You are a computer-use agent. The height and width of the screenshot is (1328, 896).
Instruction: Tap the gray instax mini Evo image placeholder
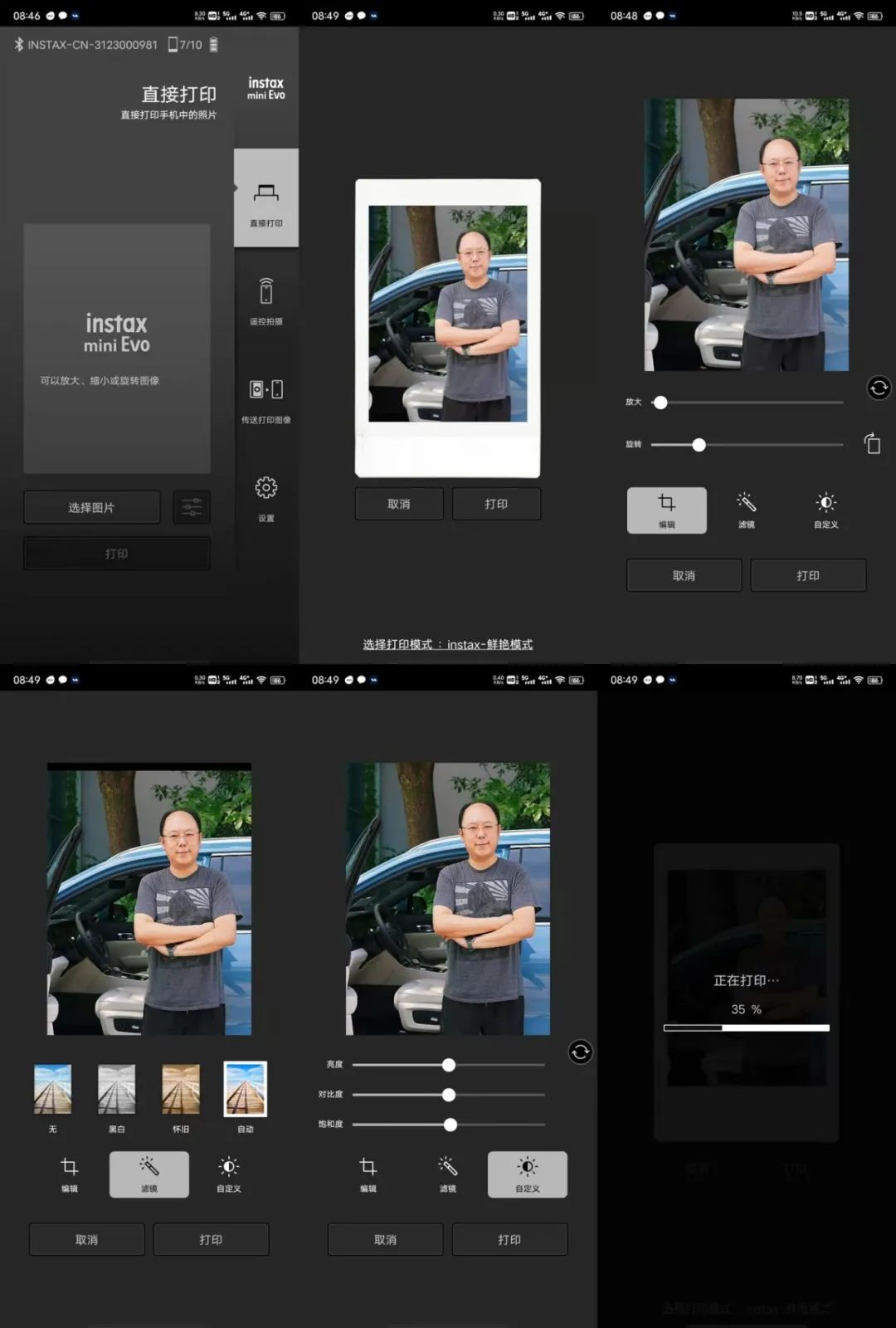click(x=117, y=349)
